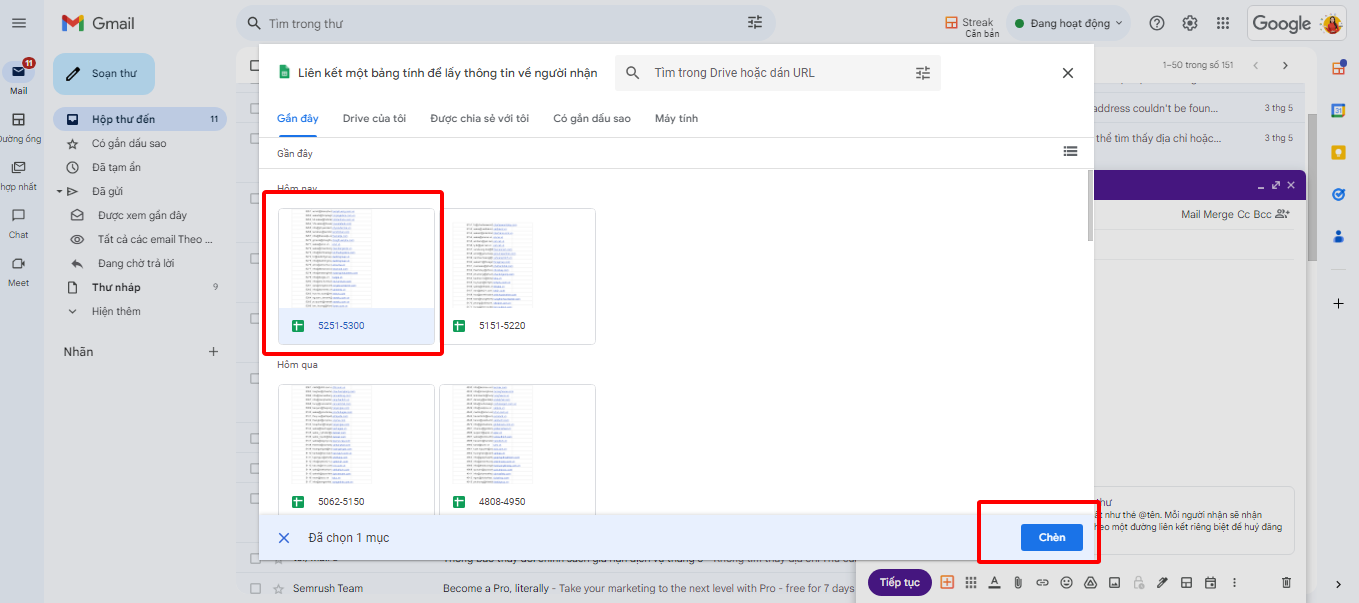Viewport: 1359px width, 603px height.
Task: Click the list view icon in Drive picker
Action: [1070, 152]
